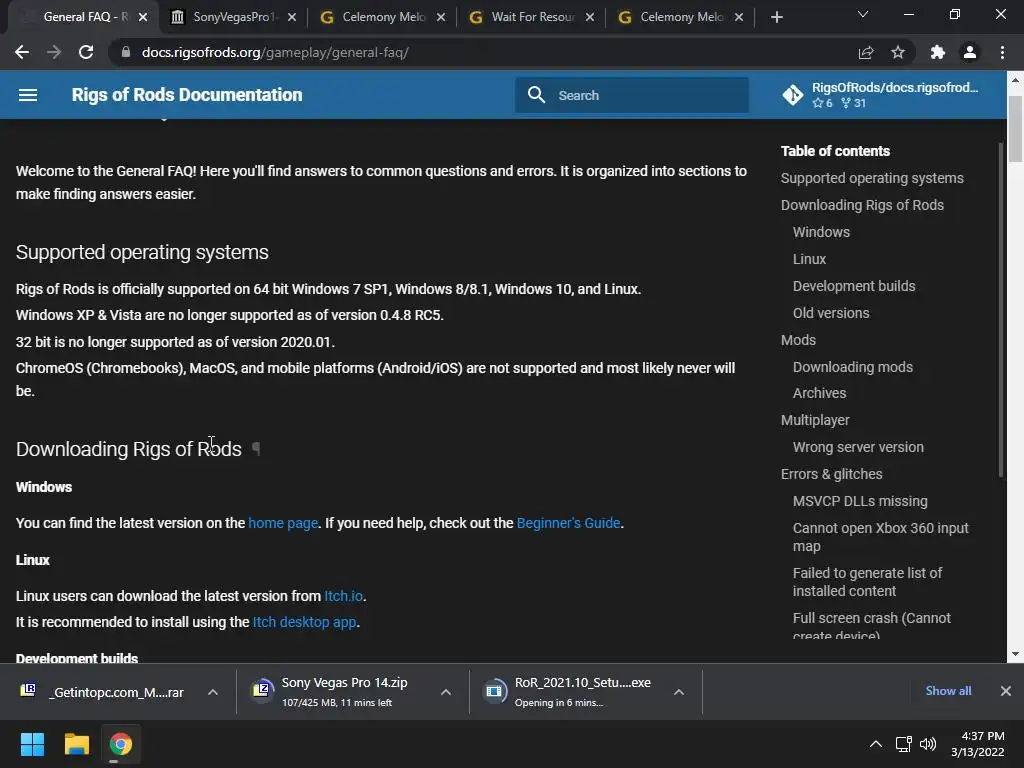Jump to Downloading Rigs of Rods in contents
1024x768 pixels.
pyautogui.click(x=862, y=205)
